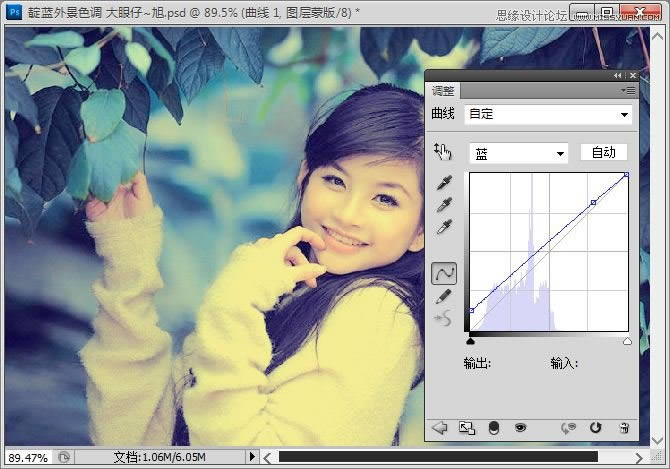Pick the black point eyedropper

pyautogui.click(x=445, y=184)
